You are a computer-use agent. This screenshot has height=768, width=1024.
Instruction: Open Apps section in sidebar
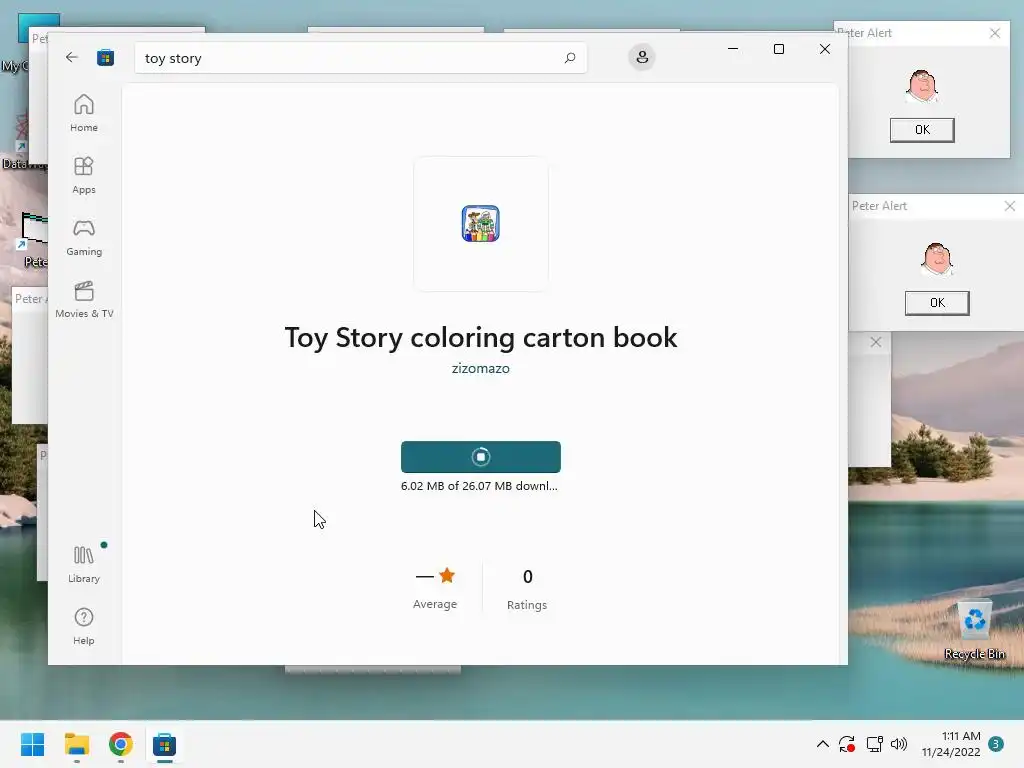coord(84,175)
